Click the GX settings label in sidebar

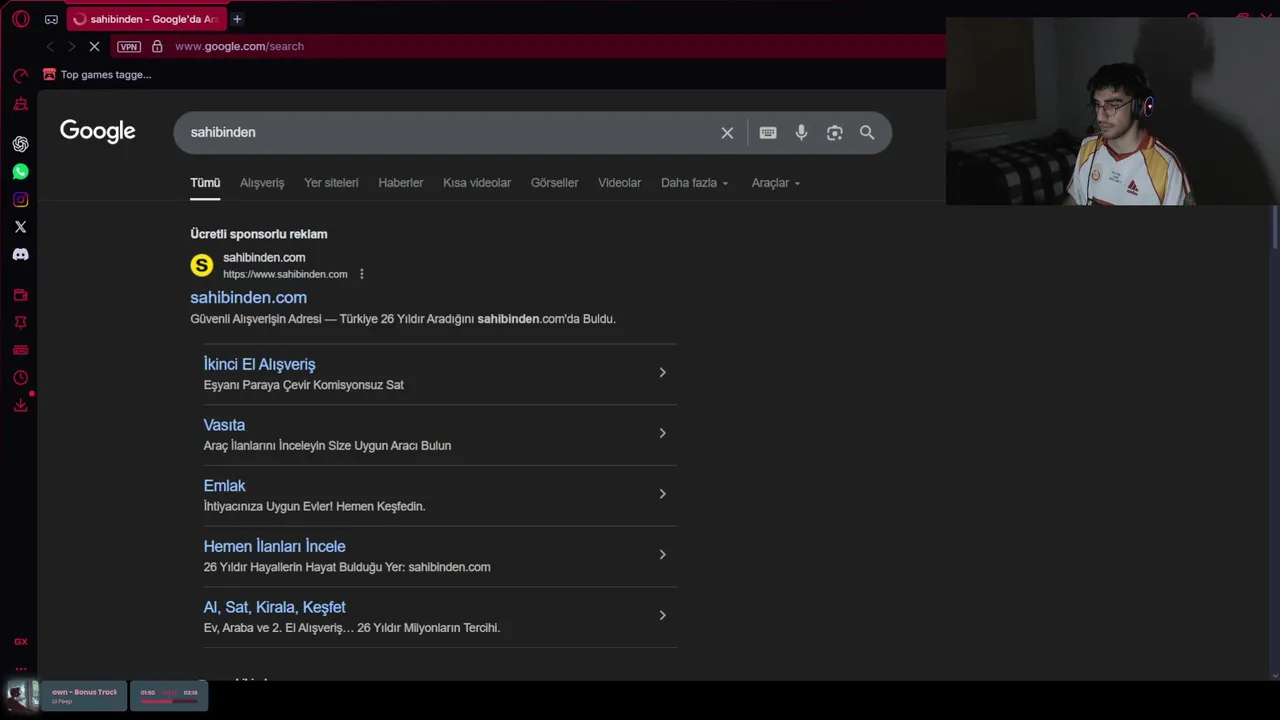20,642
